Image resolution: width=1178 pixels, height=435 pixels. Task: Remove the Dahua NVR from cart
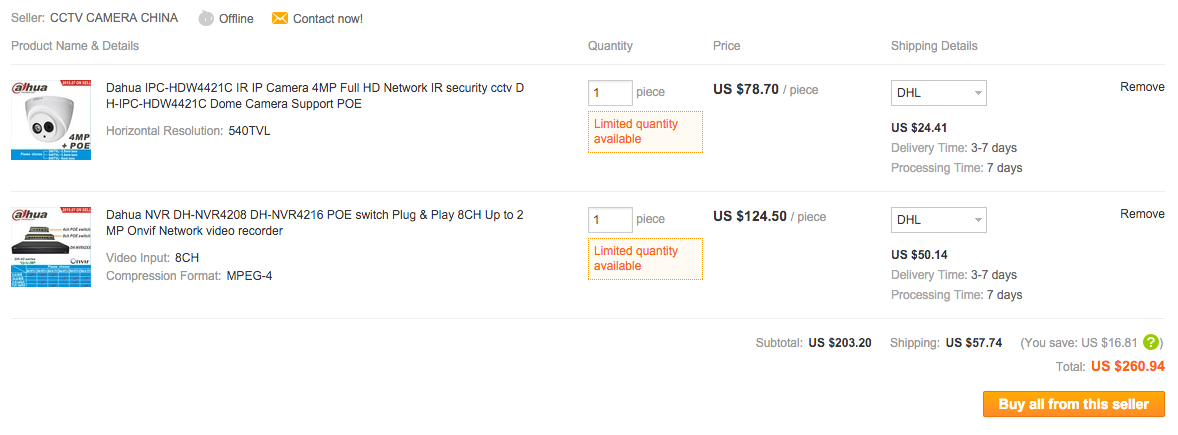pyautogui.click(x=1142, y=214)
